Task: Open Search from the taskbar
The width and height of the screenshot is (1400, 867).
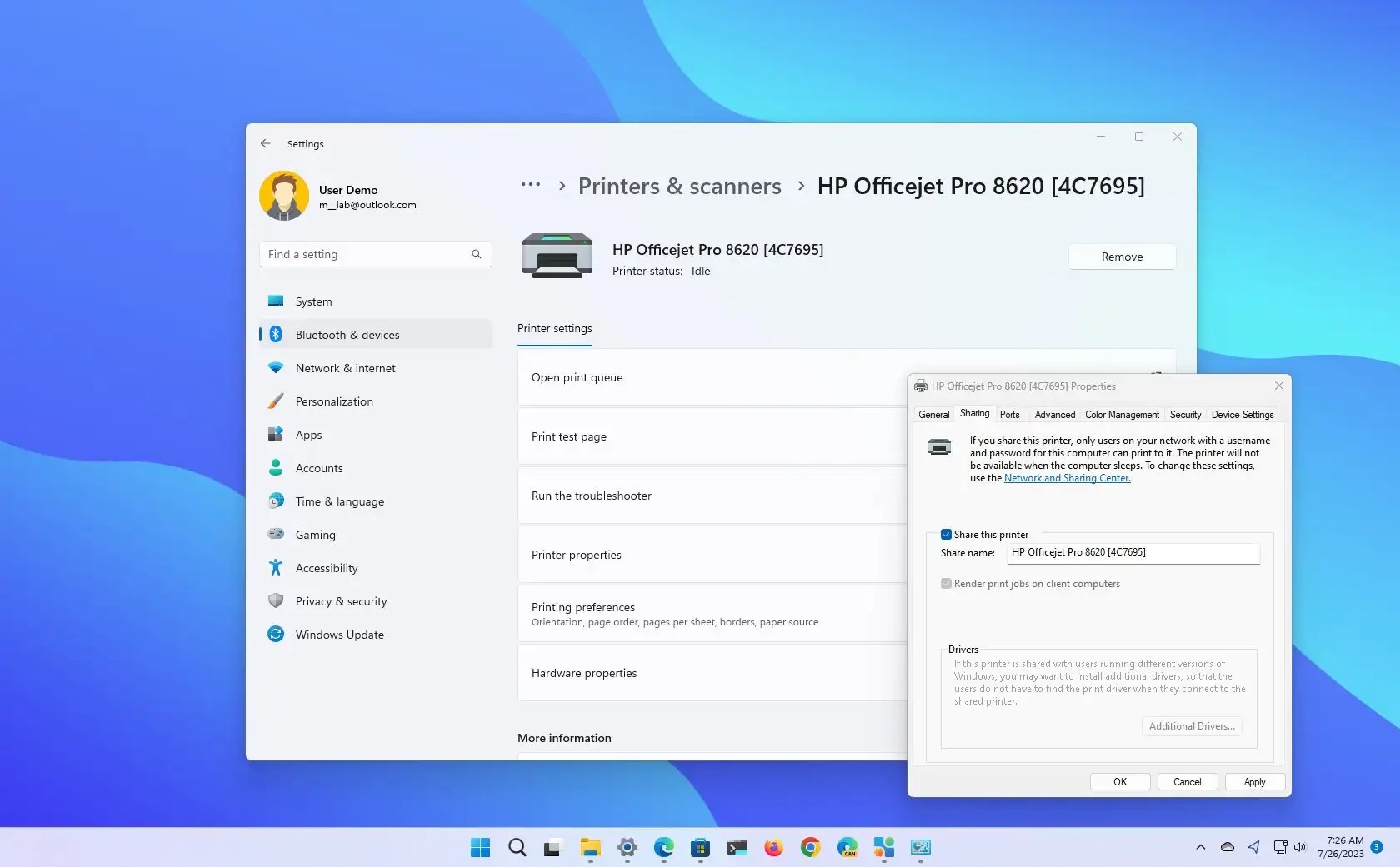Action: (517, 848)
